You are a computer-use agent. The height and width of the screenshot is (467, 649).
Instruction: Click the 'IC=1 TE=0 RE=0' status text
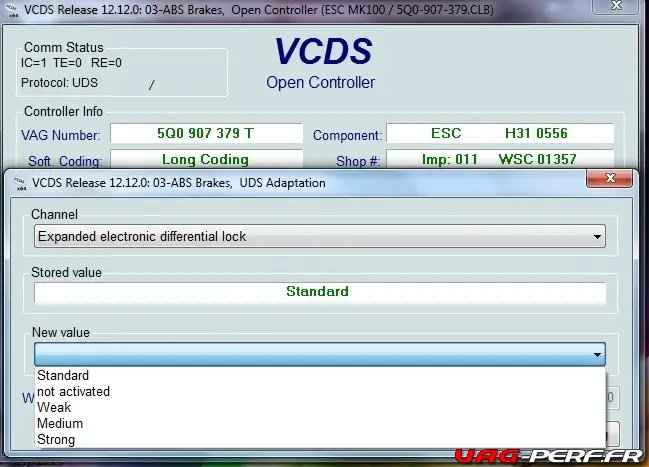point(71,63)
